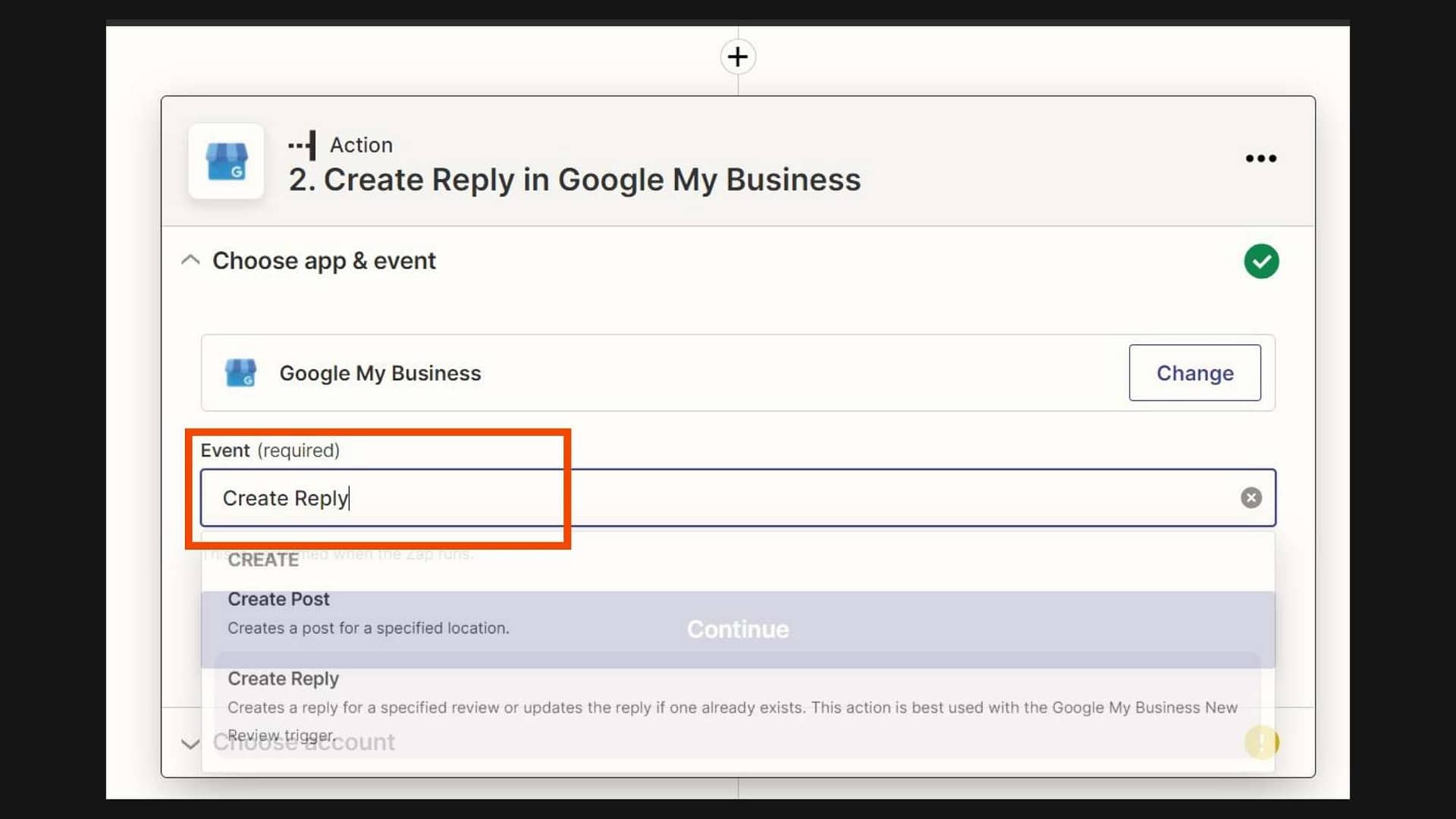Add a step with the plus button

pos(737,57)
